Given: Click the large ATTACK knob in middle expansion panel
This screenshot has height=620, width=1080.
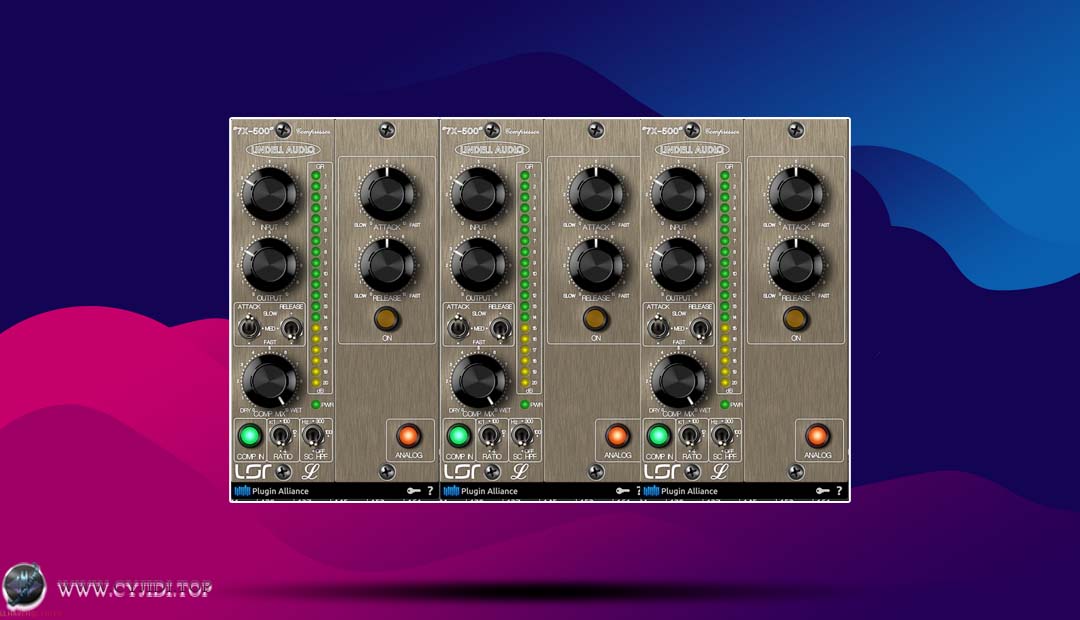Looking at the screenshot, I should (596, 194).
